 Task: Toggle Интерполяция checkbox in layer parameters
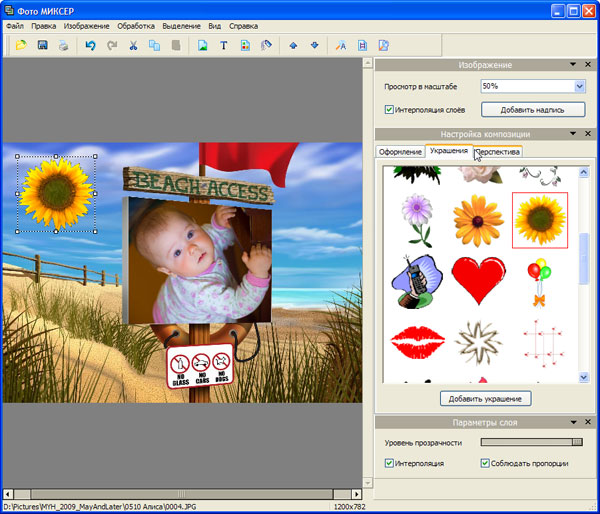click(x=390, y=464)
